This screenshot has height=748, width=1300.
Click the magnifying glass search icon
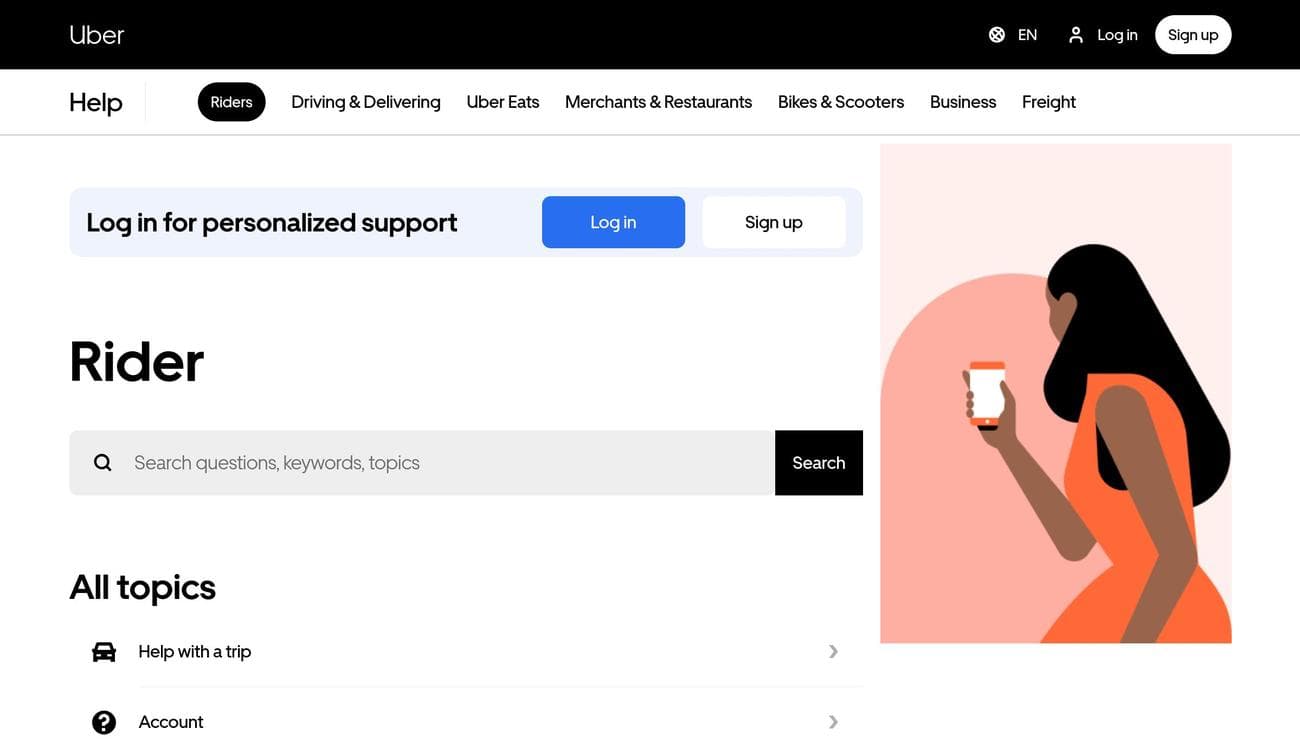click(103, 463)
